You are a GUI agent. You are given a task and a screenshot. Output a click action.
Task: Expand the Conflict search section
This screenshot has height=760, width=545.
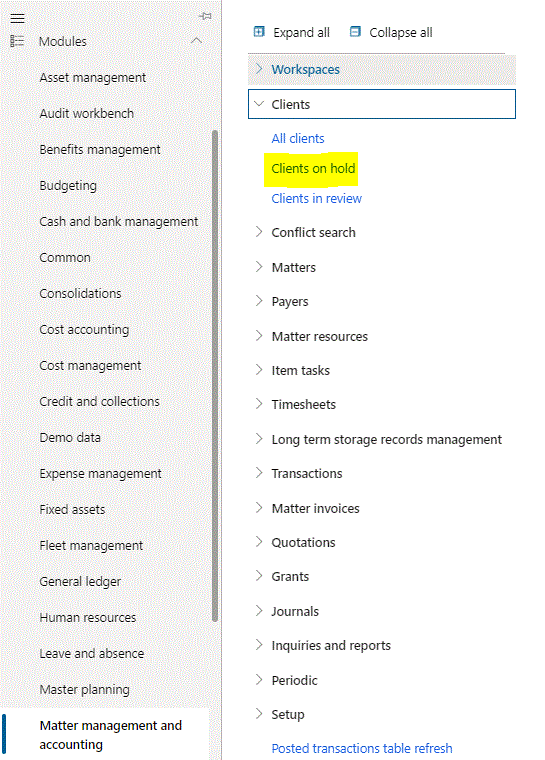pos(259,232)
